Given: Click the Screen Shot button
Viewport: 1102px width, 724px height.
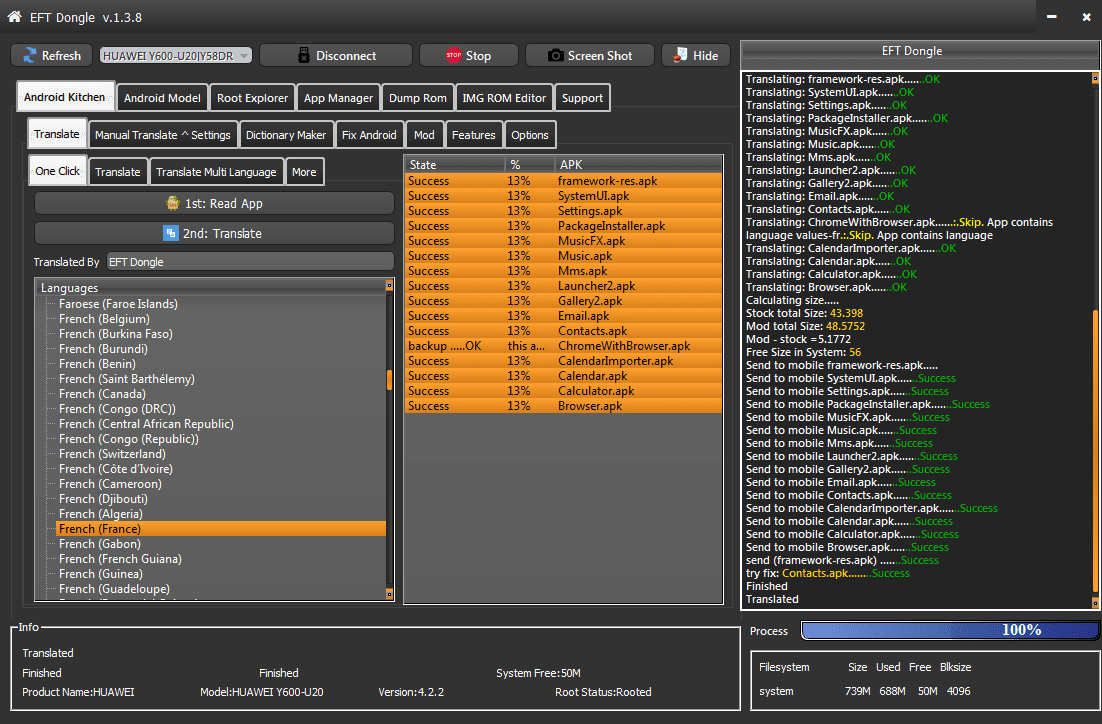Looking at the screenshot, I should coord(590,56).
